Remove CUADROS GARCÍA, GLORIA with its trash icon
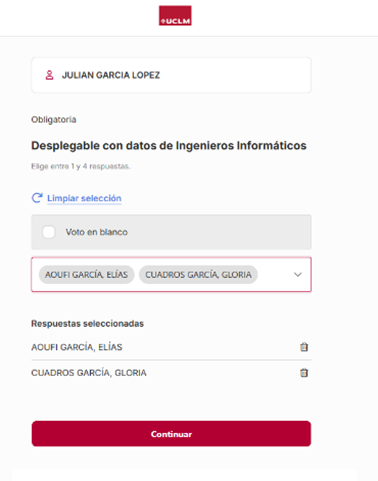Image resolution: width=378 pixels, height=481 pixels. click(x=304, y=373)
